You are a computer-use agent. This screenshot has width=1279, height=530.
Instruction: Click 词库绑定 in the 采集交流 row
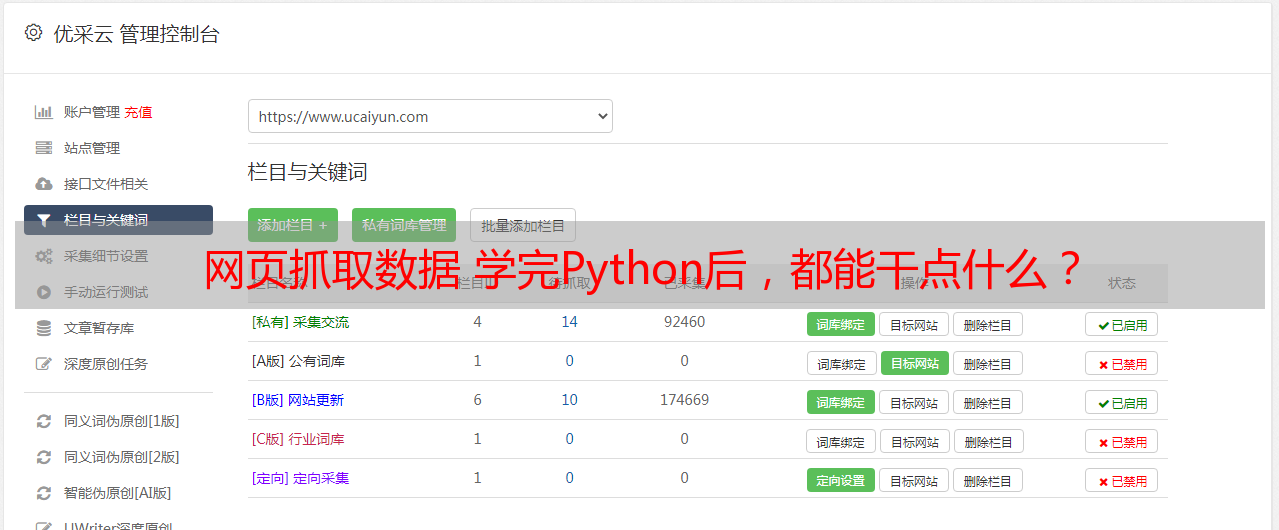[x=841, y=324]
